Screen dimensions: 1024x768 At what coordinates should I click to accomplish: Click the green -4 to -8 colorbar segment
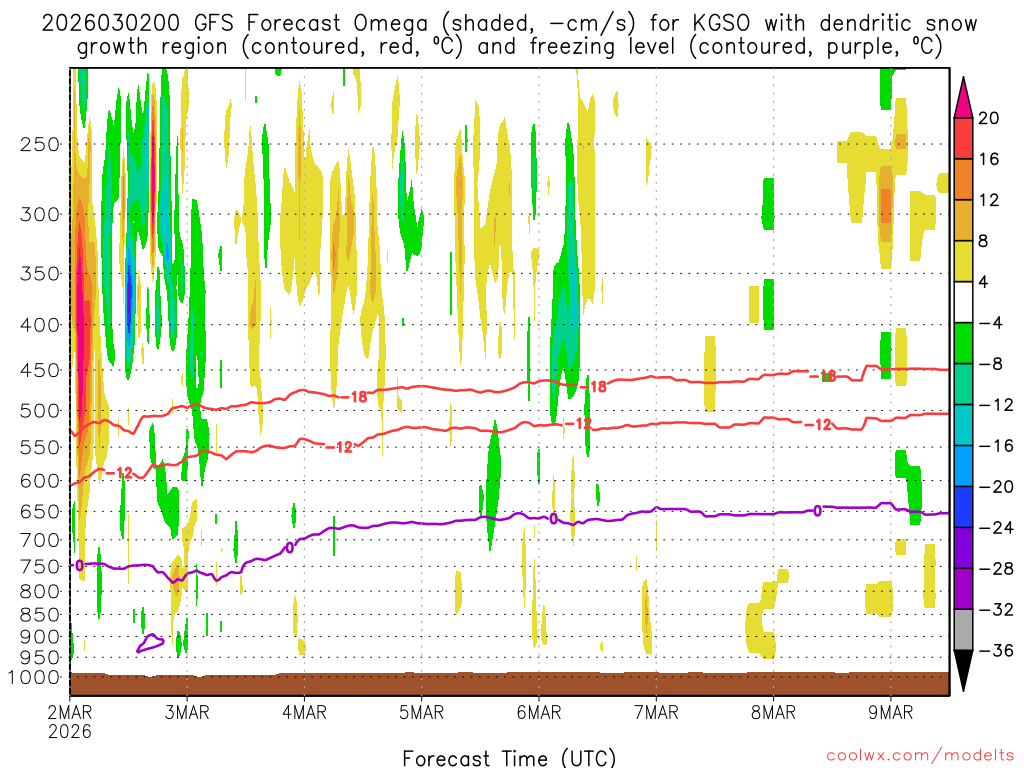coord(963,344)
